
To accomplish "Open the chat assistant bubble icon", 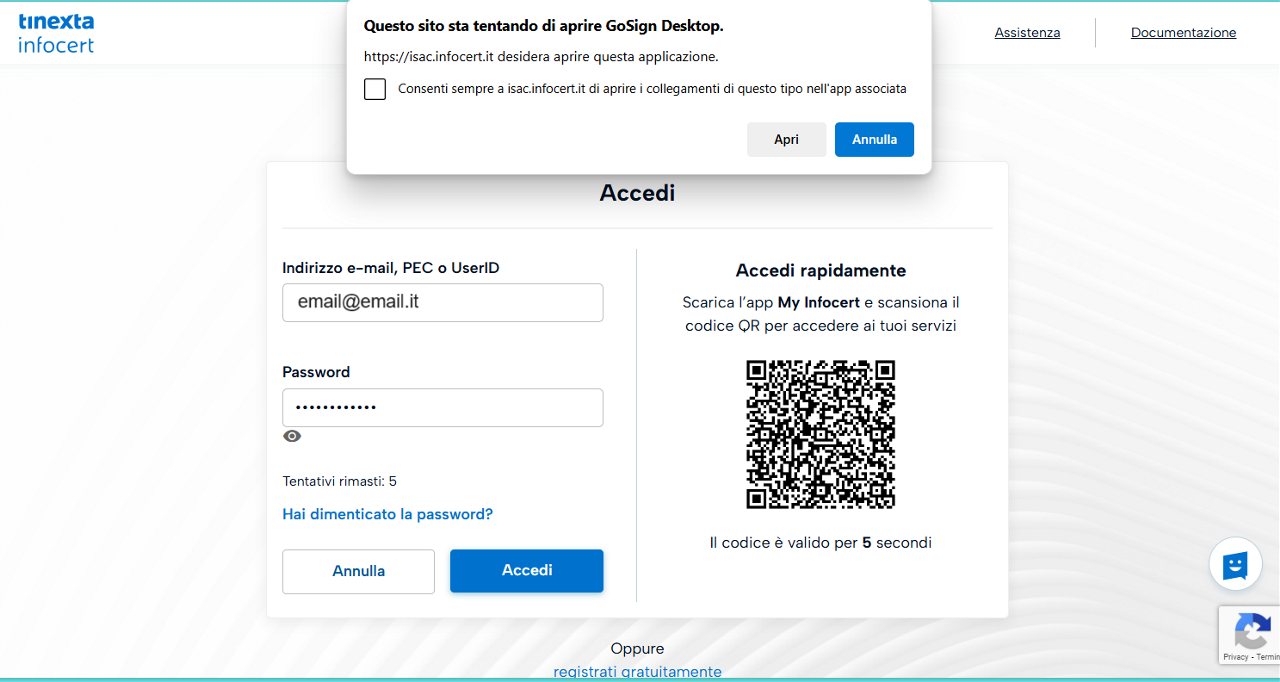I will pyautogui.click(x=1235, y=565).
